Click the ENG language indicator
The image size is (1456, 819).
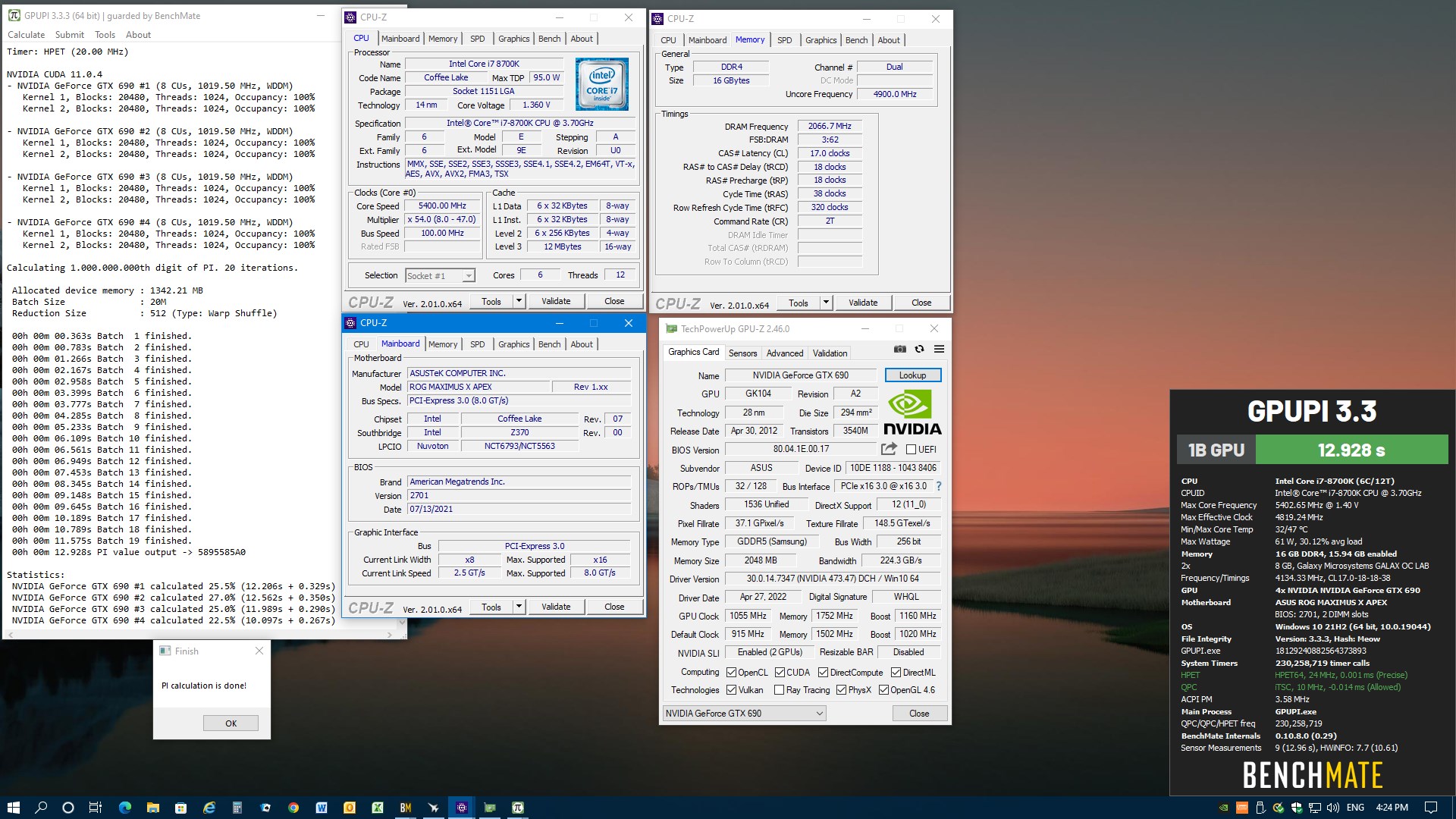[x=1355, y=808]
